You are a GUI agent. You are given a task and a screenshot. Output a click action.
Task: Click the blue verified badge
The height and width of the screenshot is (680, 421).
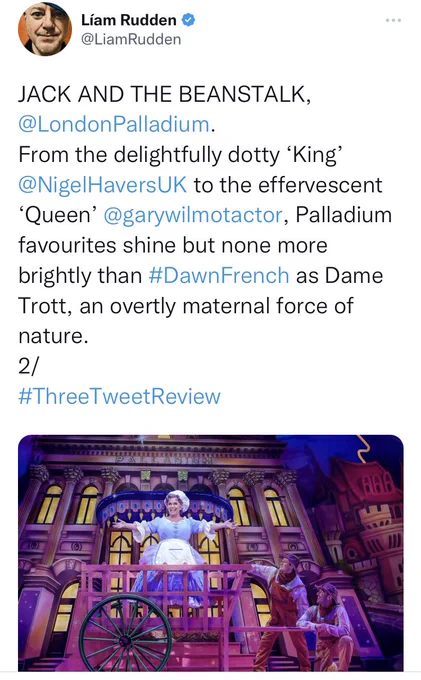pos(188,20)
